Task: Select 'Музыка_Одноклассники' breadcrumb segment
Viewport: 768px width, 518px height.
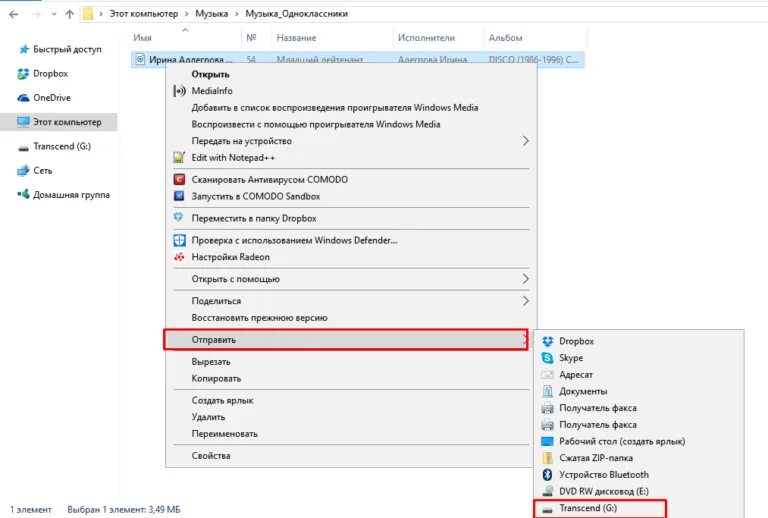Action: (x=296, y=14)
